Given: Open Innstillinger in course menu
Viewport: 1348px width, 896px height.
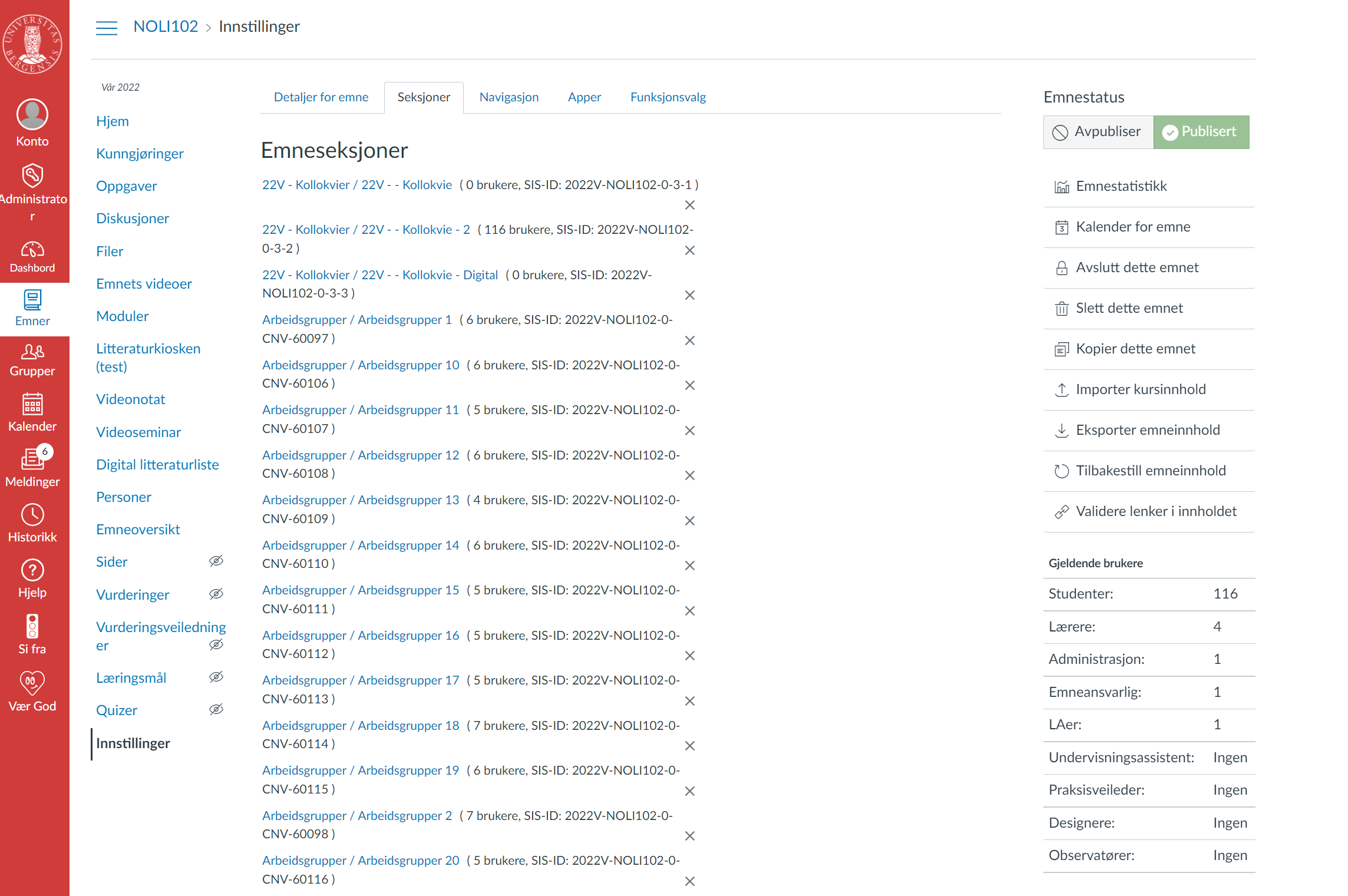Looking at the screenshot, I should point(133,743).
